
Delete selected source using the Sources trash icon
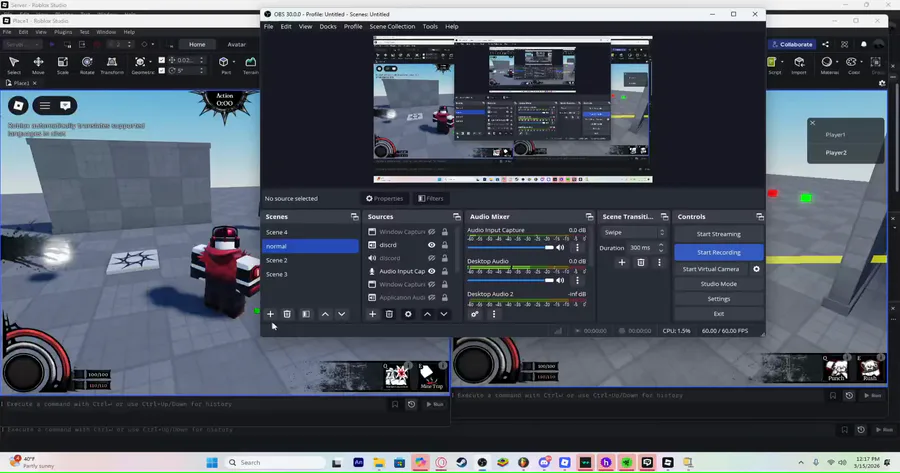pyautogui.click(x=389, y=314)
